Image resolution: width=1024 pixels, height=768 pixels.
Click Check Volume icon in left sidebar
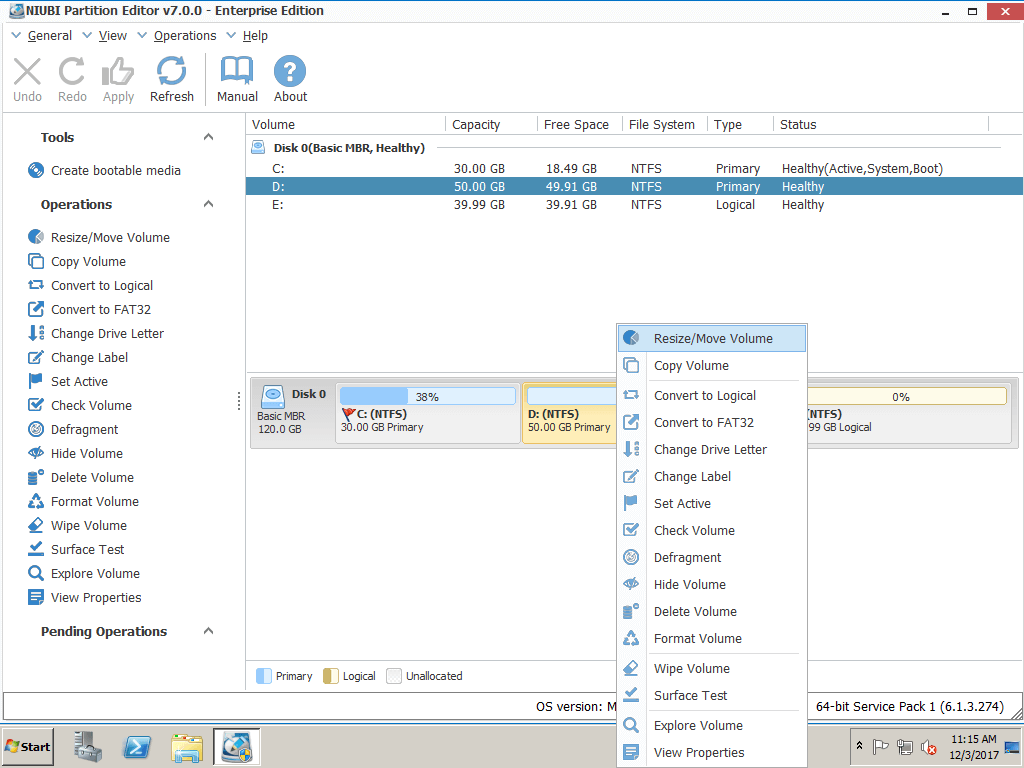36,405
